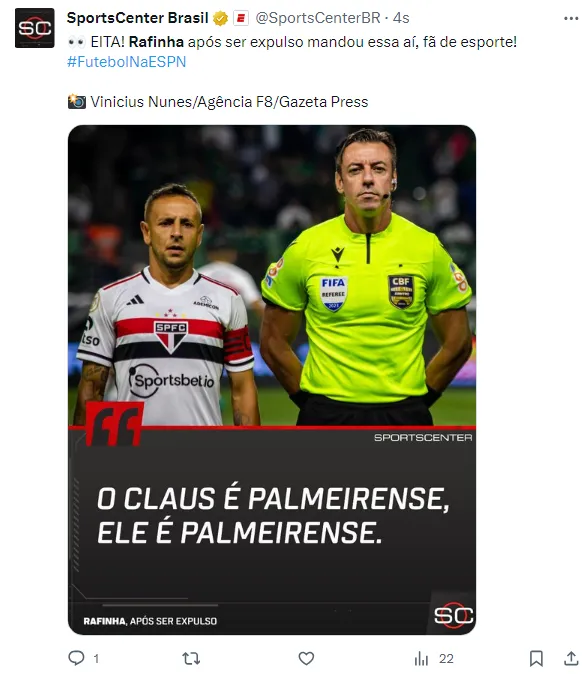Click the ESPN affiliate badge icon
This screenshot has width=588, height=675.
(241, 19)
